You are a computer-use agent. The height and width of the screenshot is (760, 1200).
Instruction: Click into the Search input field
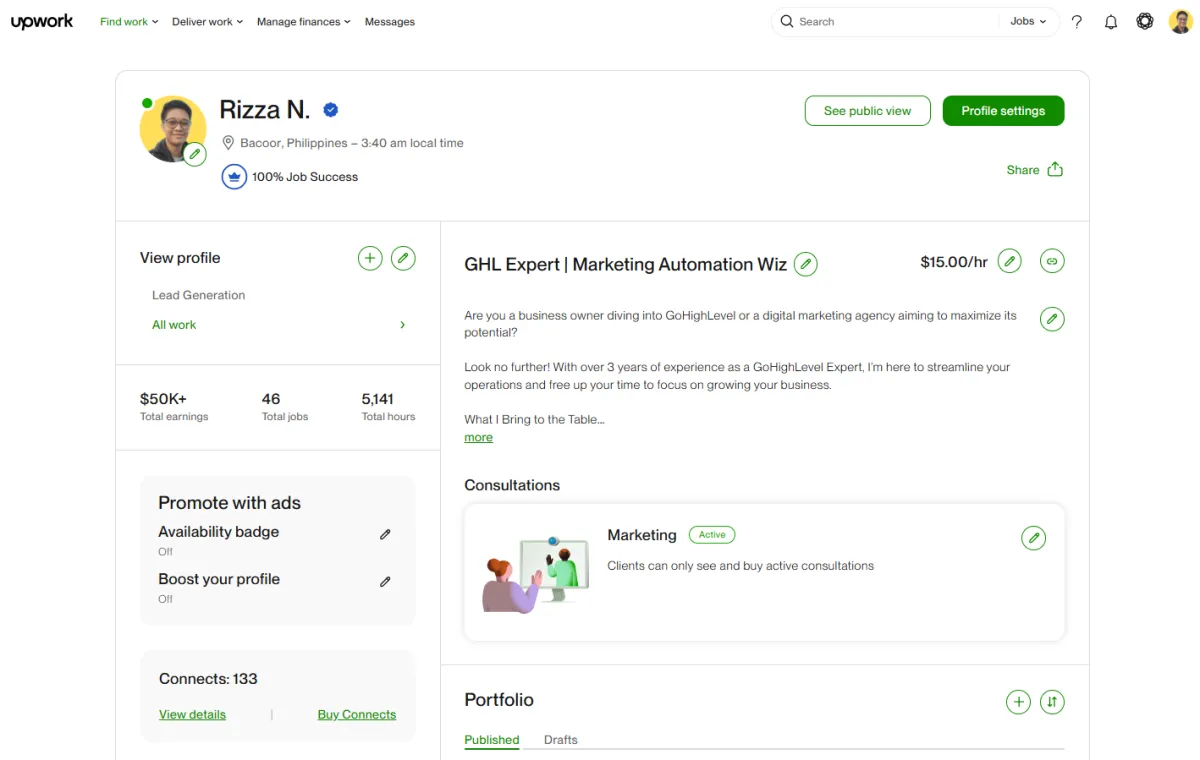click(x=890, y=22)
